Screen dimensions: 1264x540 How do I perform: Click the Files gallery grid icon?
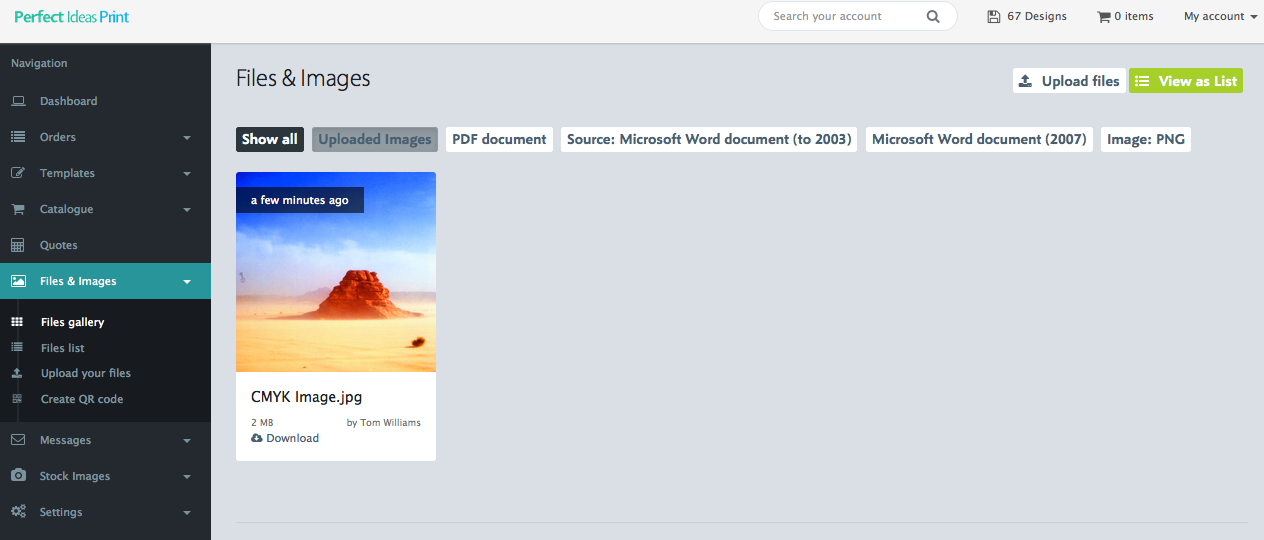click(17, 322)
